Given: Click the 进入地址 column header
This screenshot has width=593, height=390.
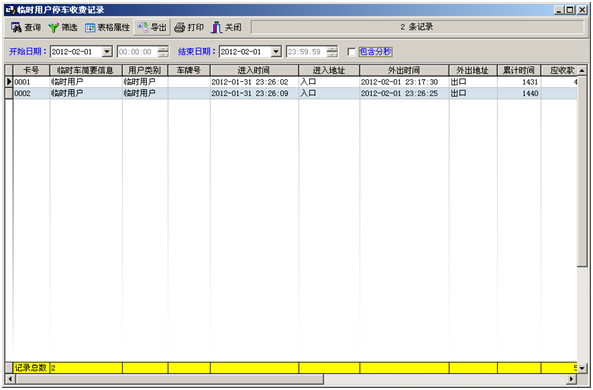Looking at the screenshot, I should [329, 70].
